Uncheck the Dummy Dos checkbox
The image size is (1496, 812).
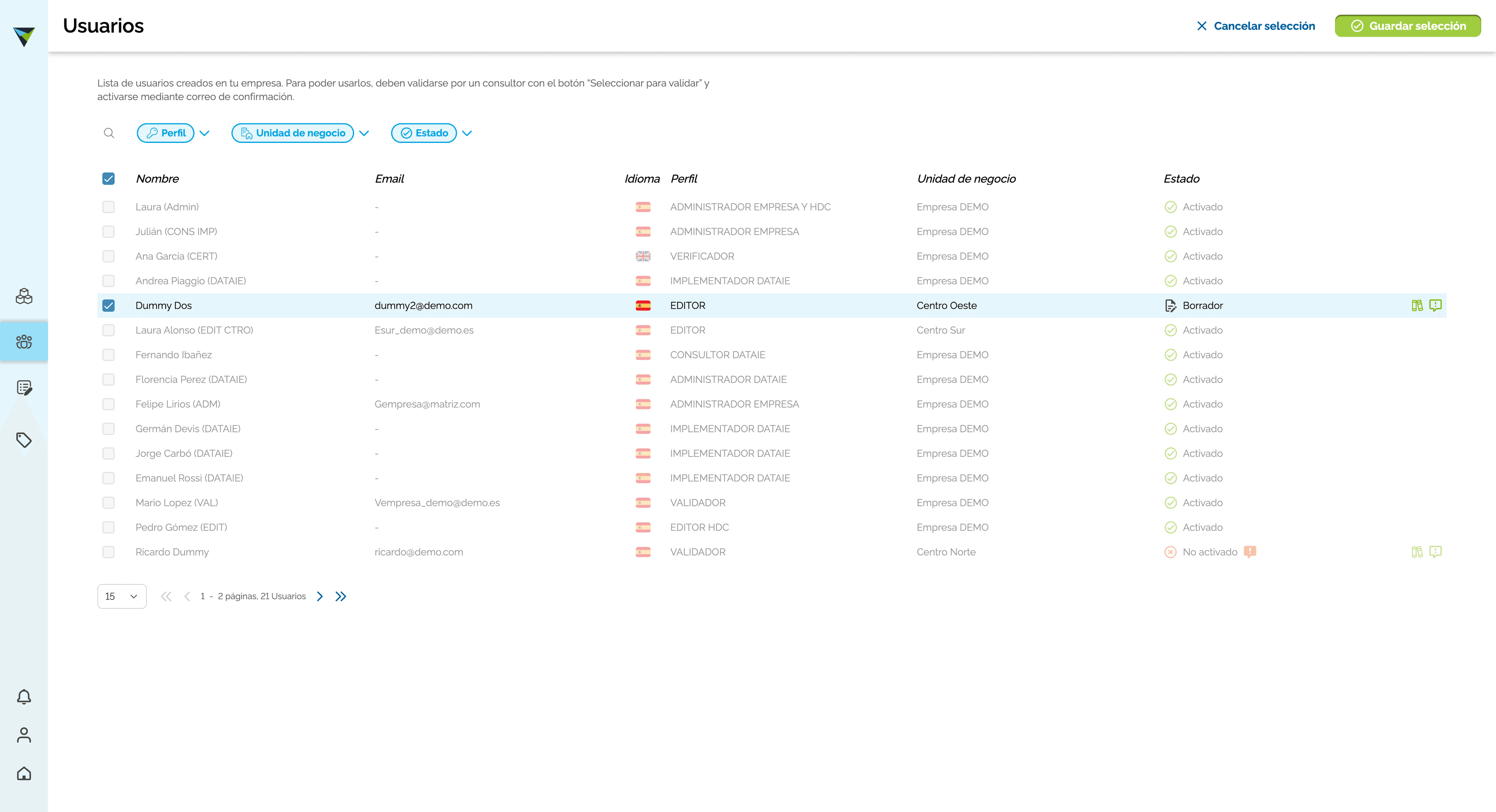pyautogui.click(x=109, y=305)
